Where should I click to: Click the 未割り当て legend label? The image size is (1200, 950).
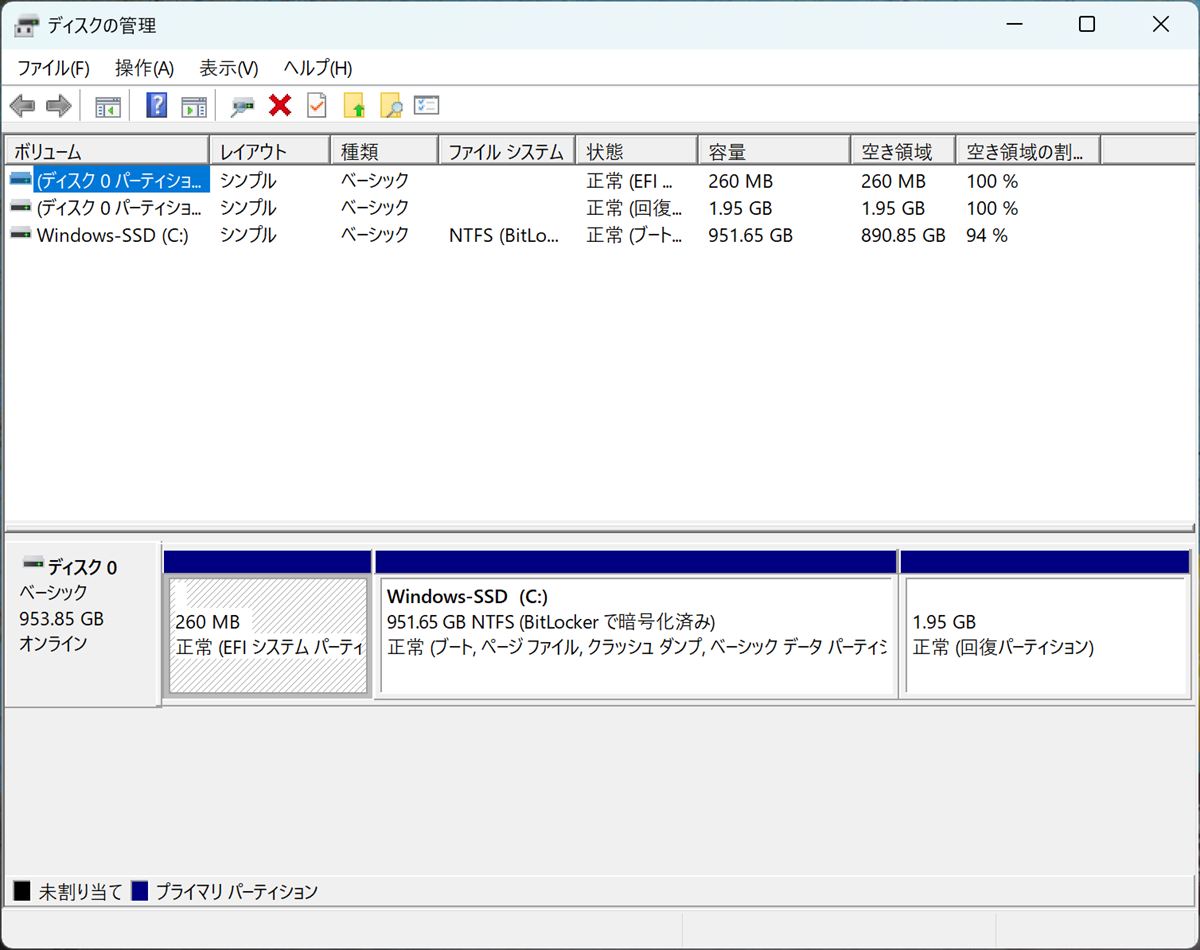(80, 891)
